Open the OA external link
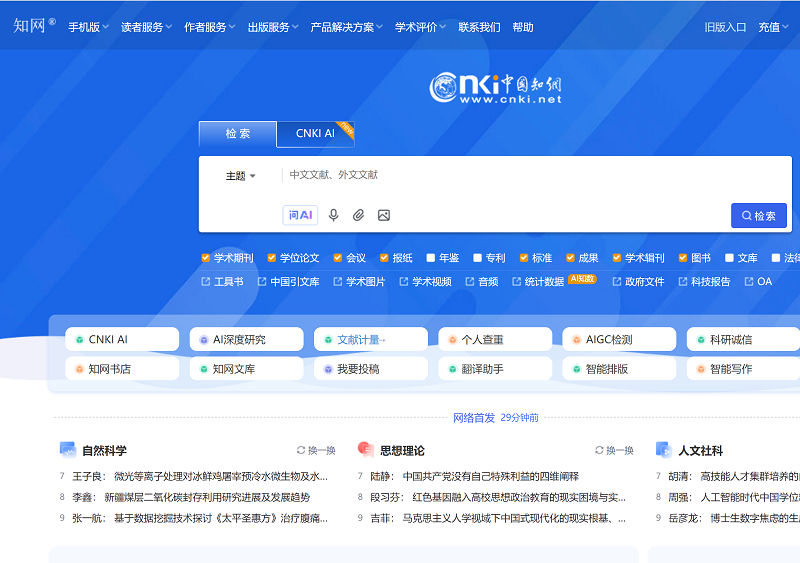 click(758, 282)
